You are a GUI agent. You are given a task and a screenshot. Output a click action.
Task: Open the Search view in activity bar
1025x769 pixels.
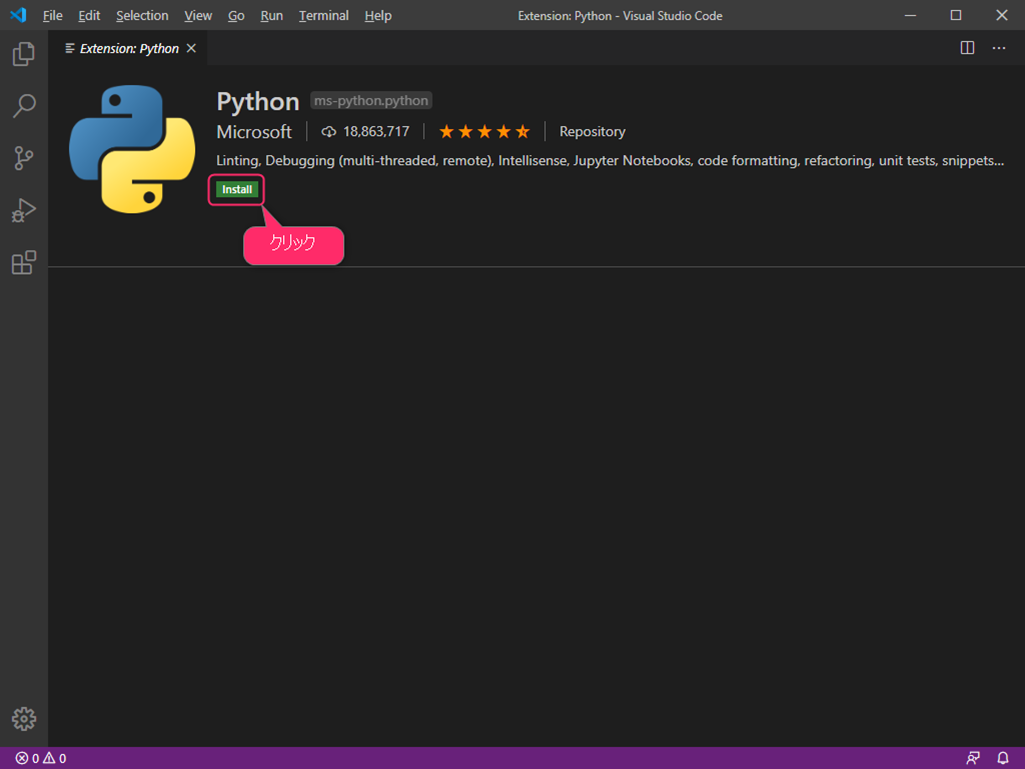coord(24,106)
